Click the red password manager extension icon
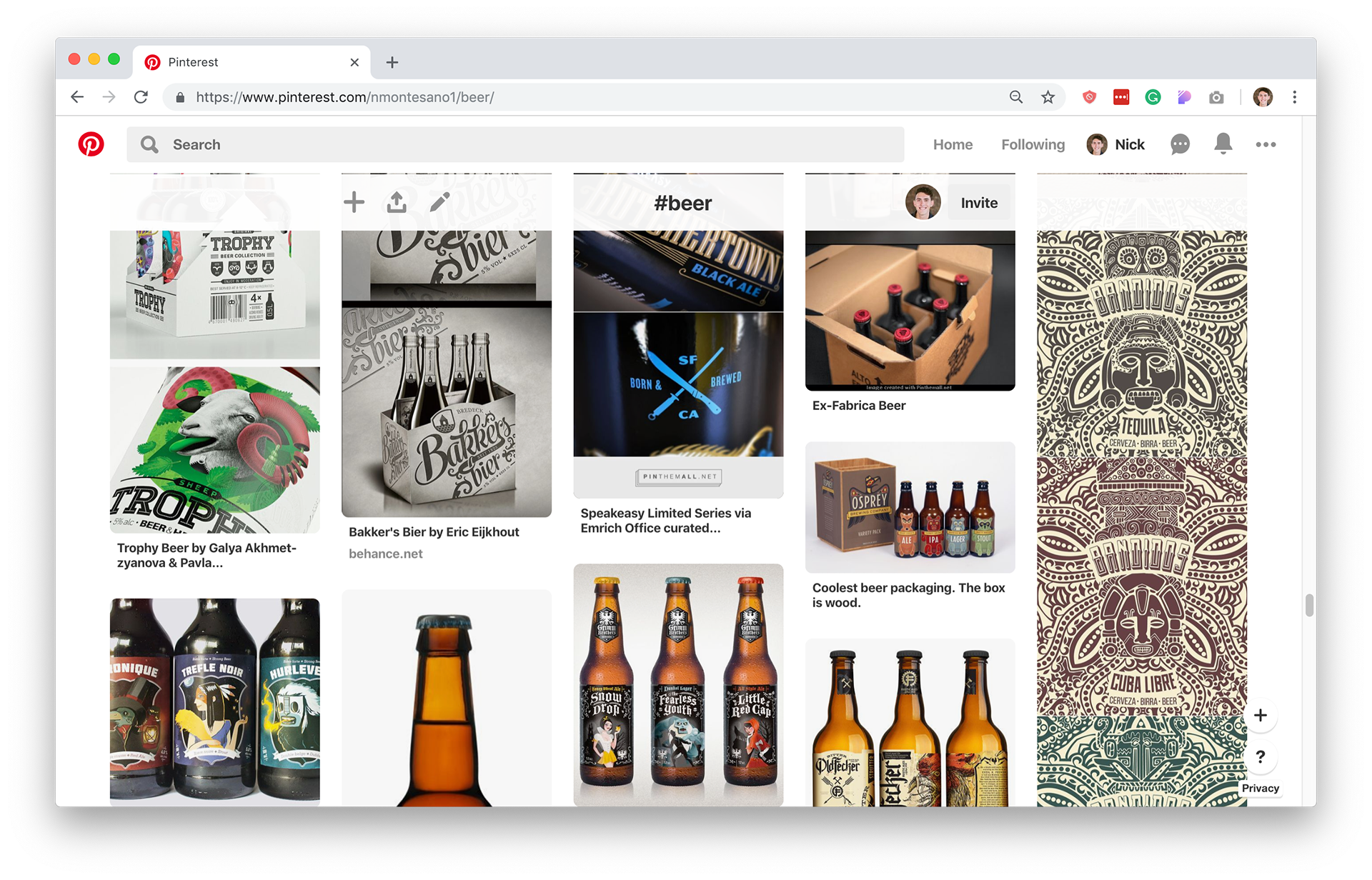 tap(1120, 97)
